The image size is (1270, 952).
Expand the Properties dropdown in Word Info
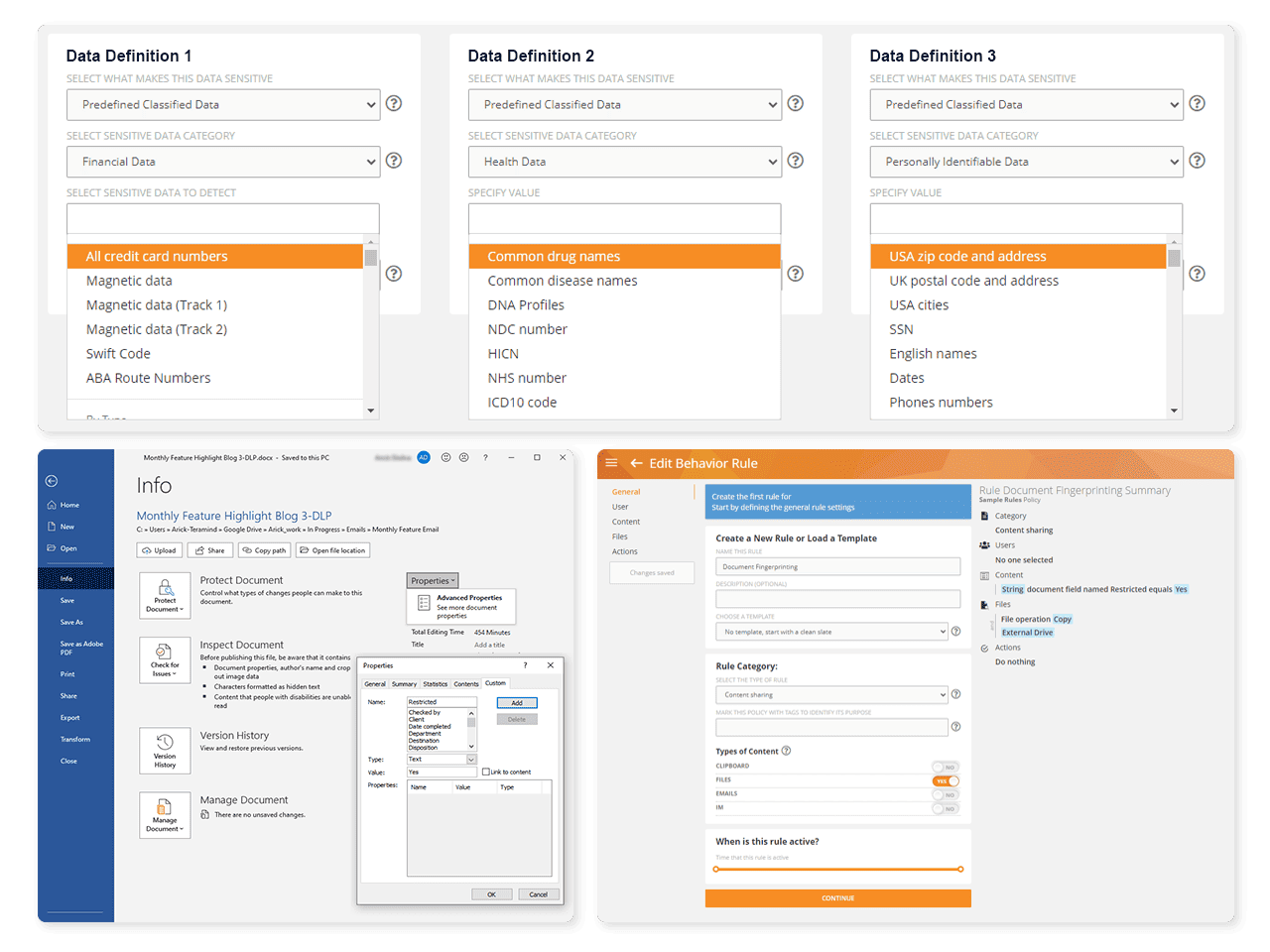point(433,581)
